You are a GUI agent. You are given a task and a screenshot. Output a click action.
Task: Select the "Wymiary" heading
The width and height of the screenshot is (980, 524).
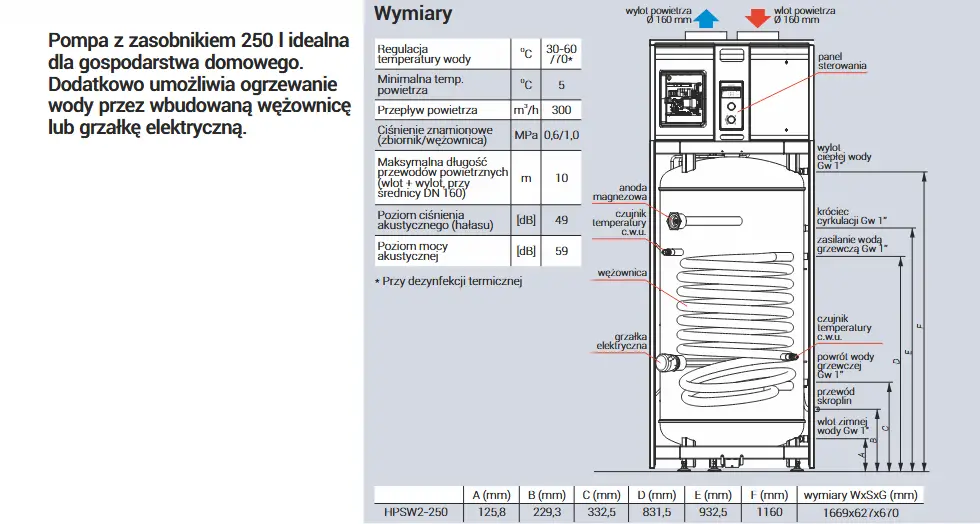[x=412, y=13]
